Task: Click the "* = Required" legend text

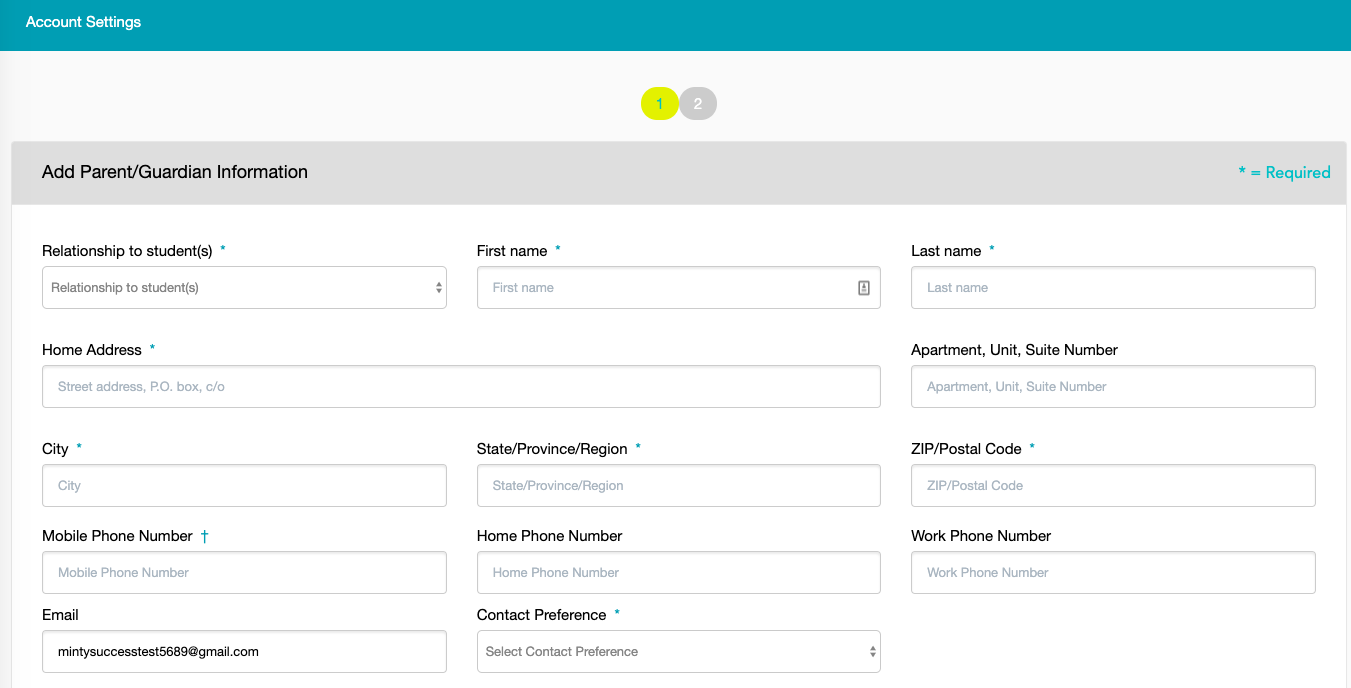Action: 1284,172
